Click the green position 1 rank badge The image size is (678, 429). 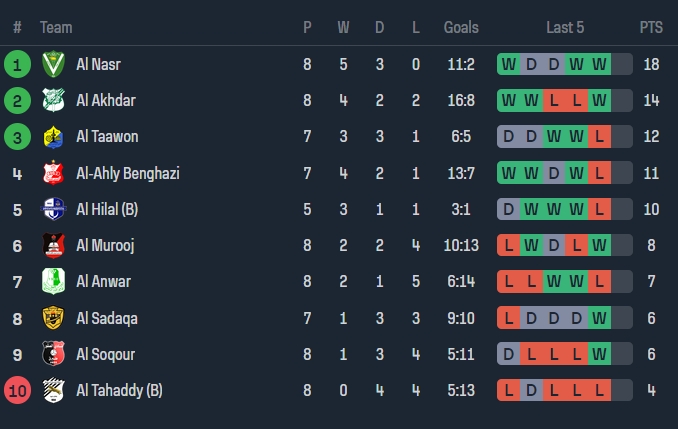(17, 65)
